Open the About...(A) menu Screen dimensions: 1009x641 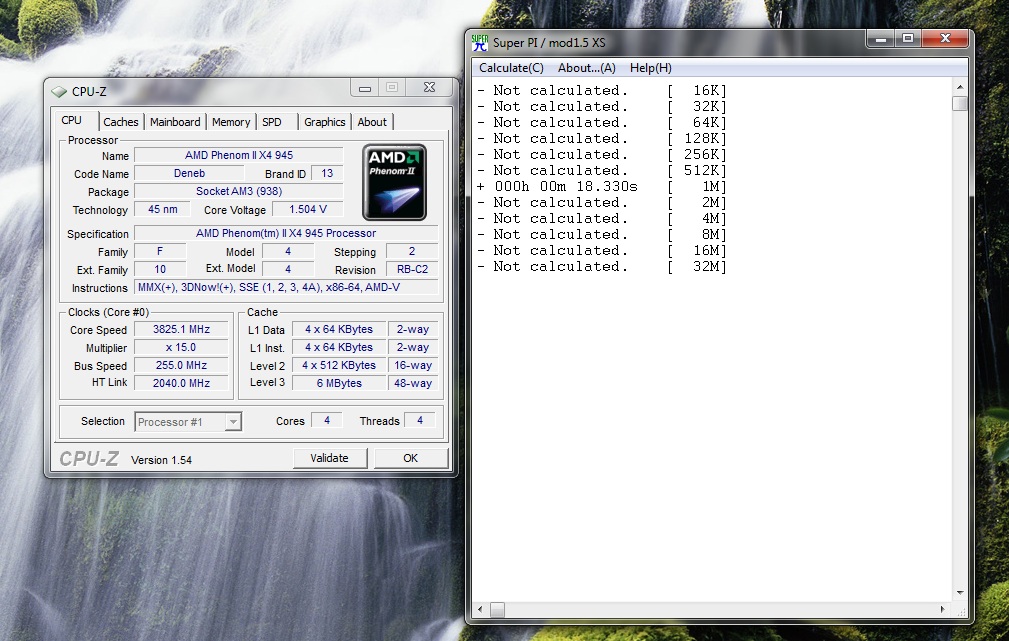[x=586, y=68]
